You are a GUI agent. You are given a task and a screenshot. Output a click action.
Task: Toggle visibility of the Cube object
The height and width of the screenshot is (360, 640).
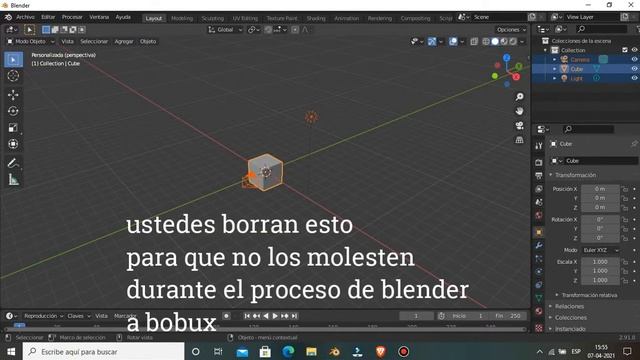(634, 69)
